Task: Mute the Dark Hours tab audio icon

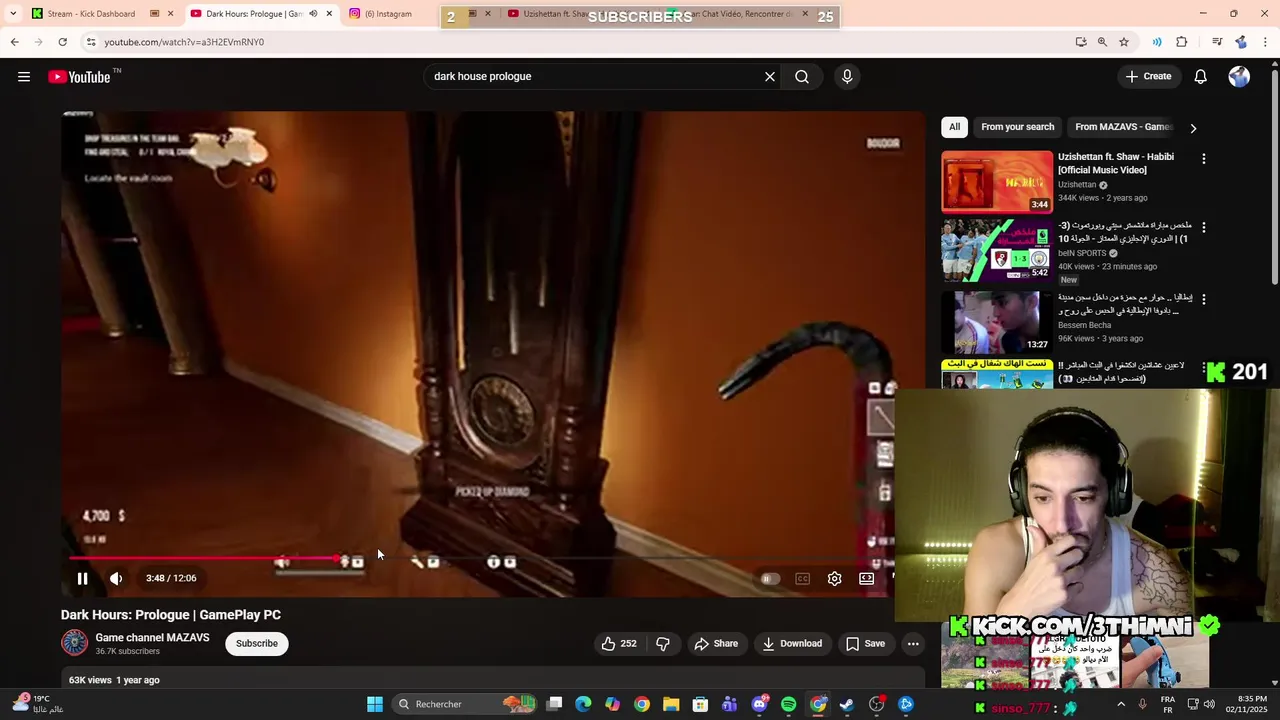Action: tap(313, 14)
